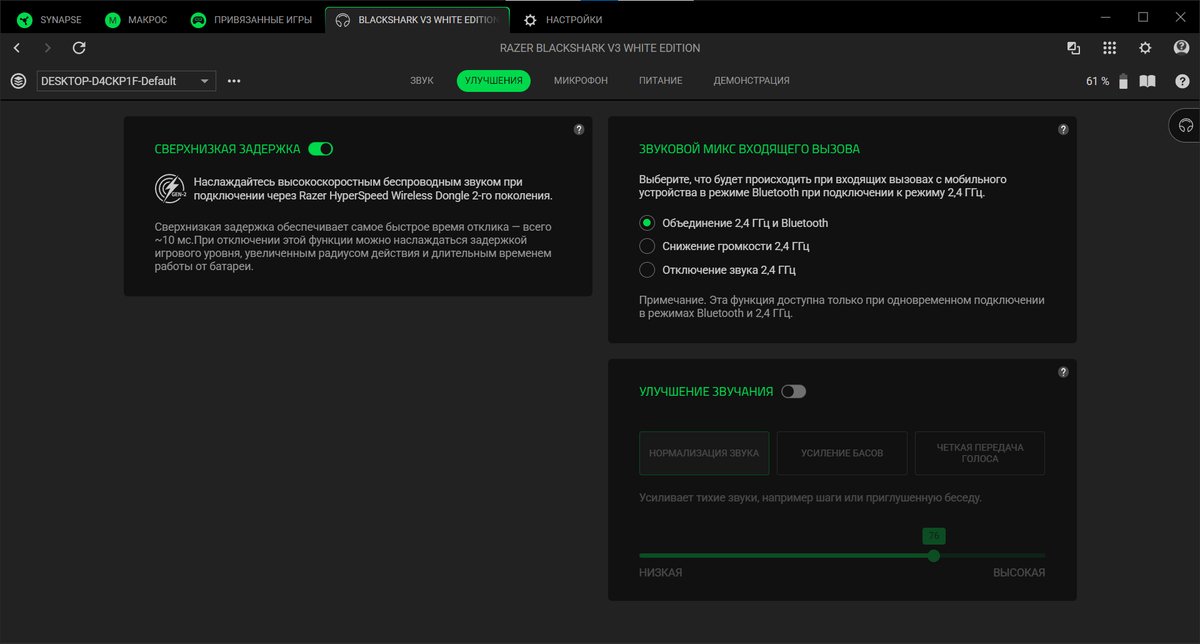1200x644 pixels.
Task: Go forward with the right arrow
Action: 48,48
